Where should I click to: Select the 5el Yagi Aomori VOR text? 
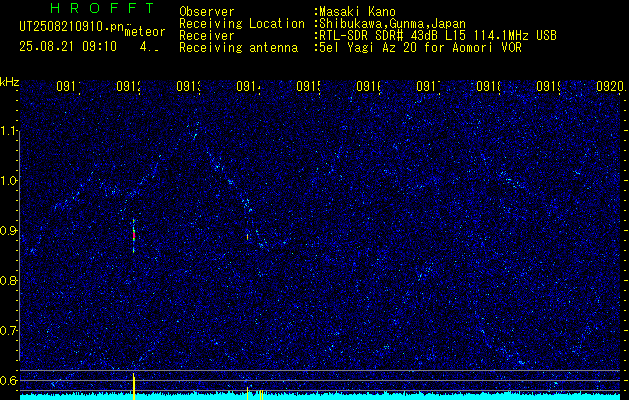tap(420, 48)
